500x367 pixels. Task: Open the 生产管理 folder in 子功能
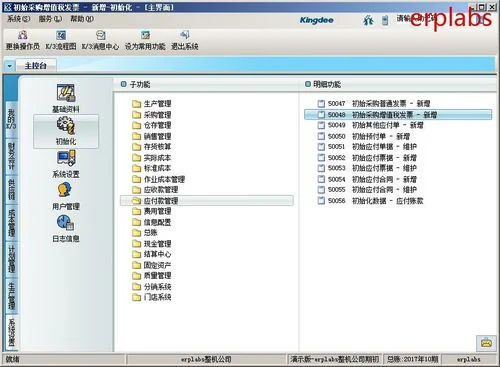coord(152,104)
